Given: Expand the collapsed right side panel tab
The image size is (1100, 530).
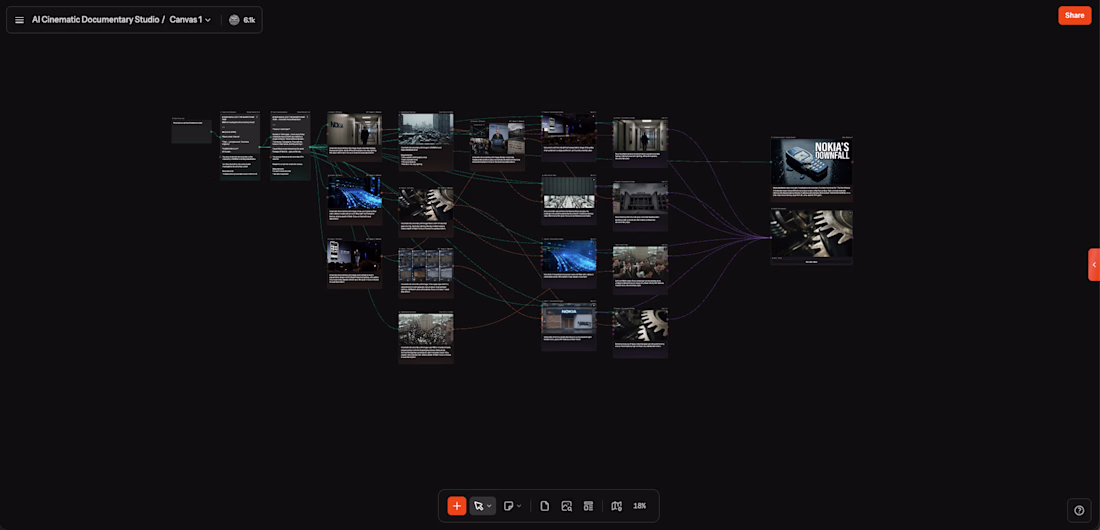Looking at the screenshot, I should [x=1094, y=265].
